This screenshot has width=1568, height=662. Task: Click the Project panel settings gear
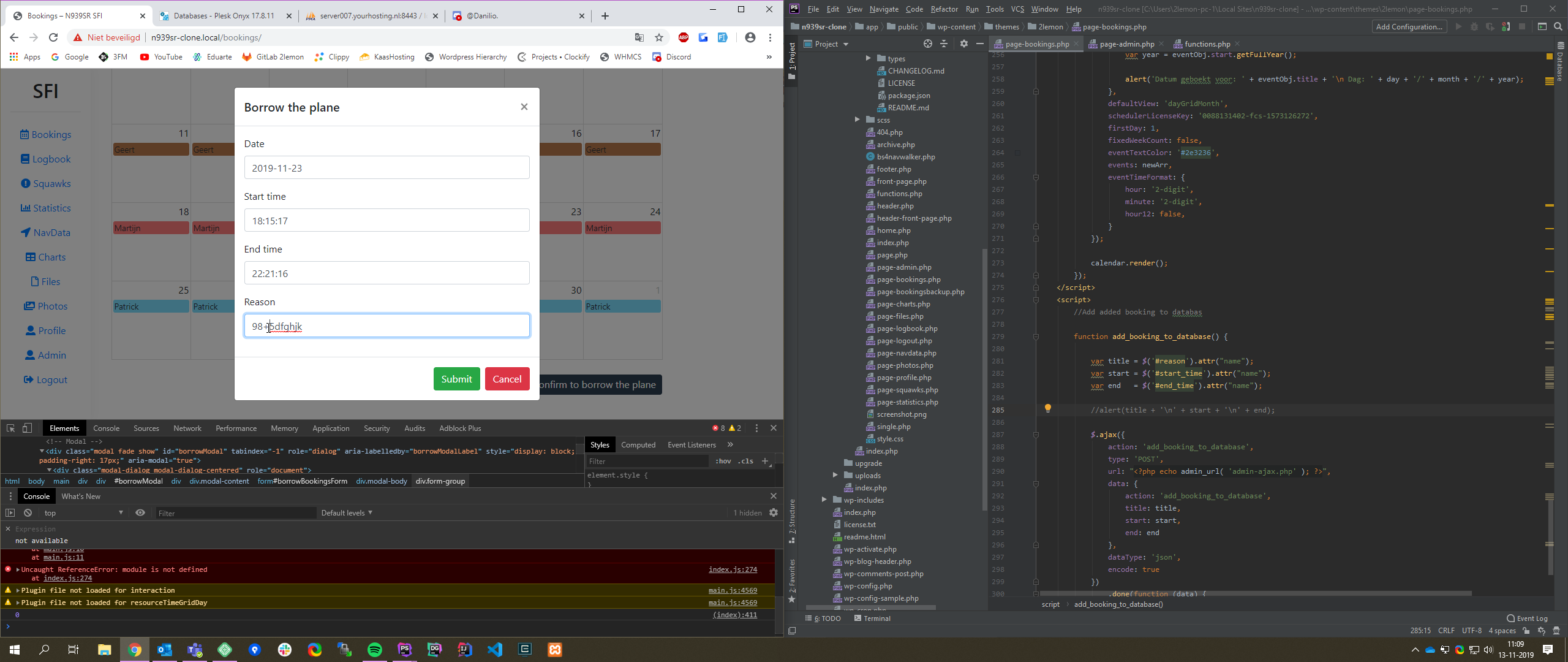click(x=963, y=44)
